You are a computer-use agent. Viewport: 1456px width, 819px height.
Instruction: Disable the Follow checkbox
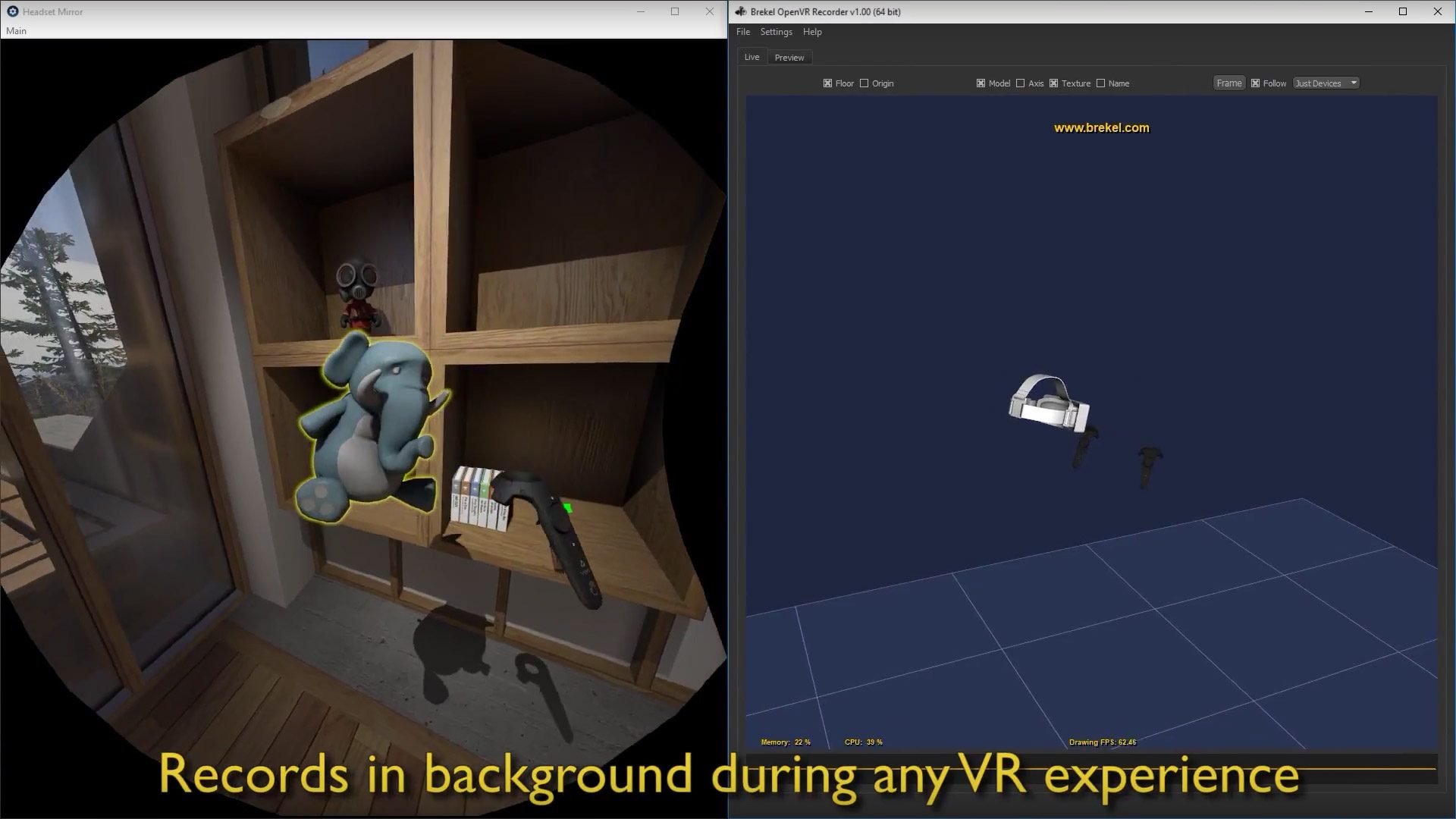[1255, 83]
